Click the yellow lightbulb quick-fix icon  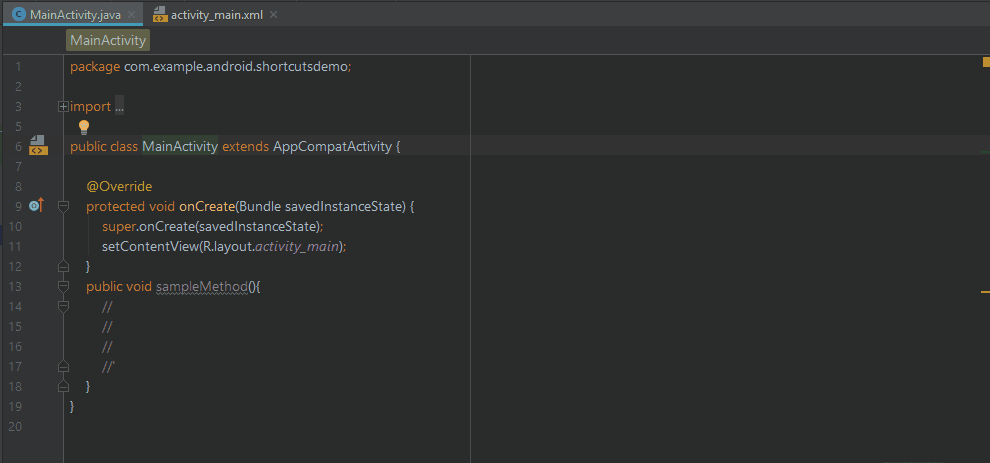[x=84, y=127]
